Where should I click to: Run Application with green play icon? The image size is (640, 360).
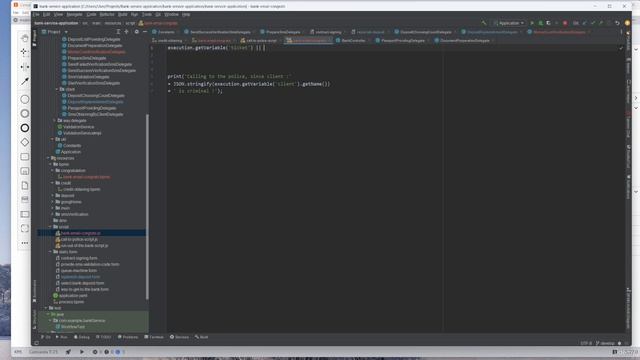click(532, 23)
